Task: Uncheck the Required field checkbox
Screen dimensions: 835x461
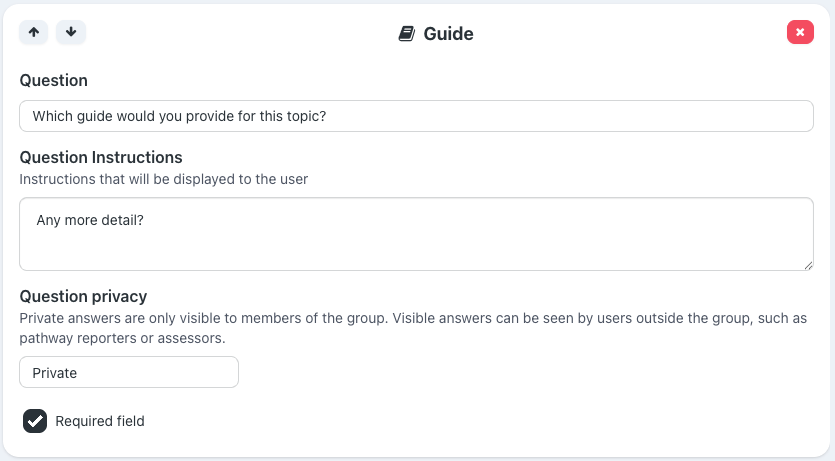Action: point(35,421)
